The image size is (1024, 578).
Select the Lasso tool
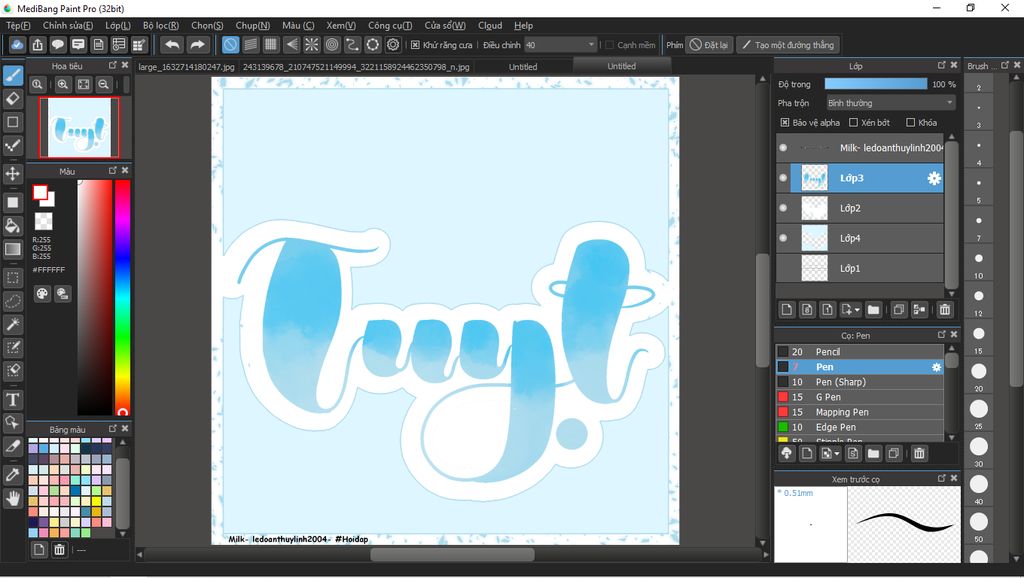point(12,301)
